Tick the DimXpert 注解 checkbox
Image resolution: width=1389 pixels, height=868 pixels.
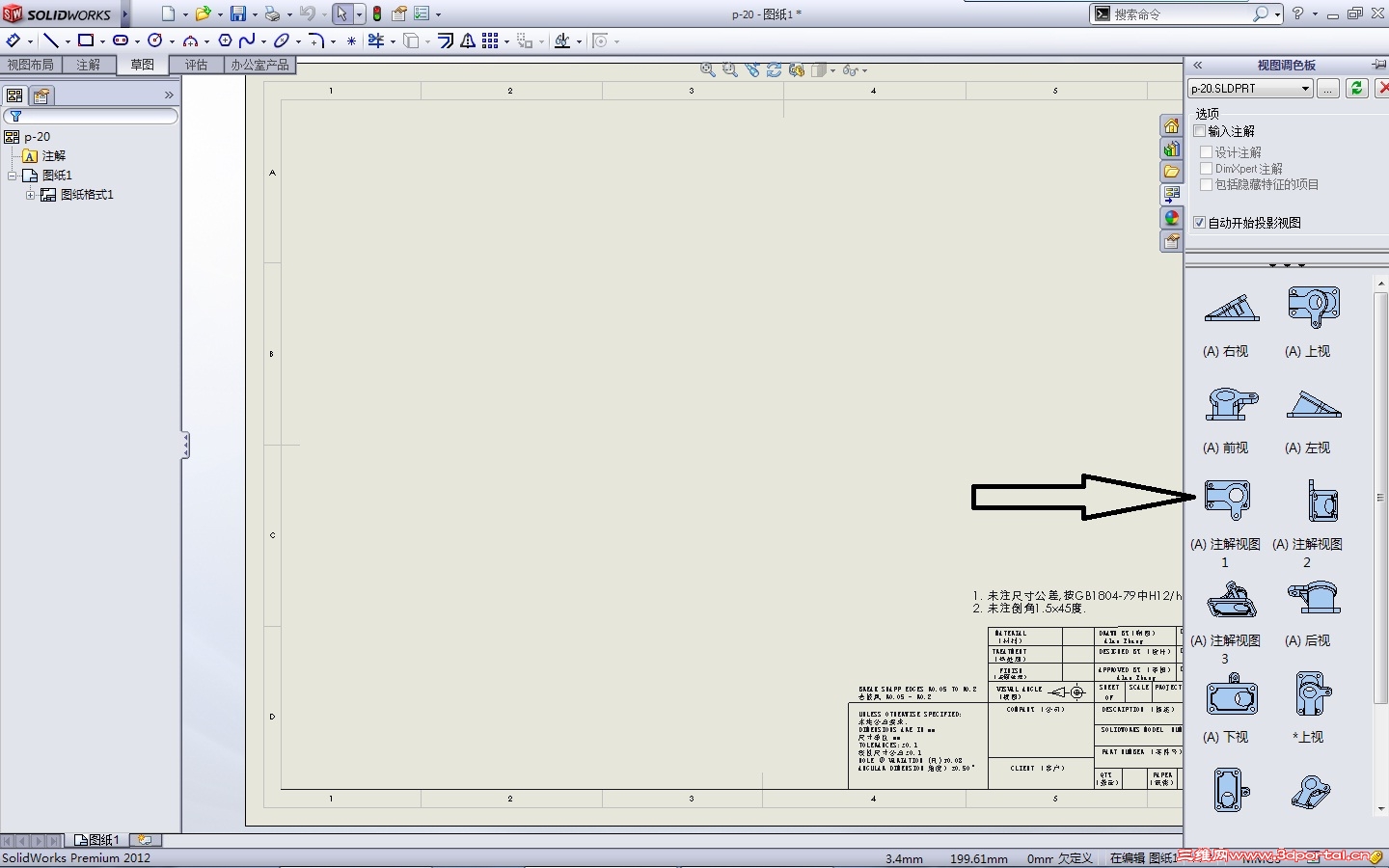[x=1206, y=169]
